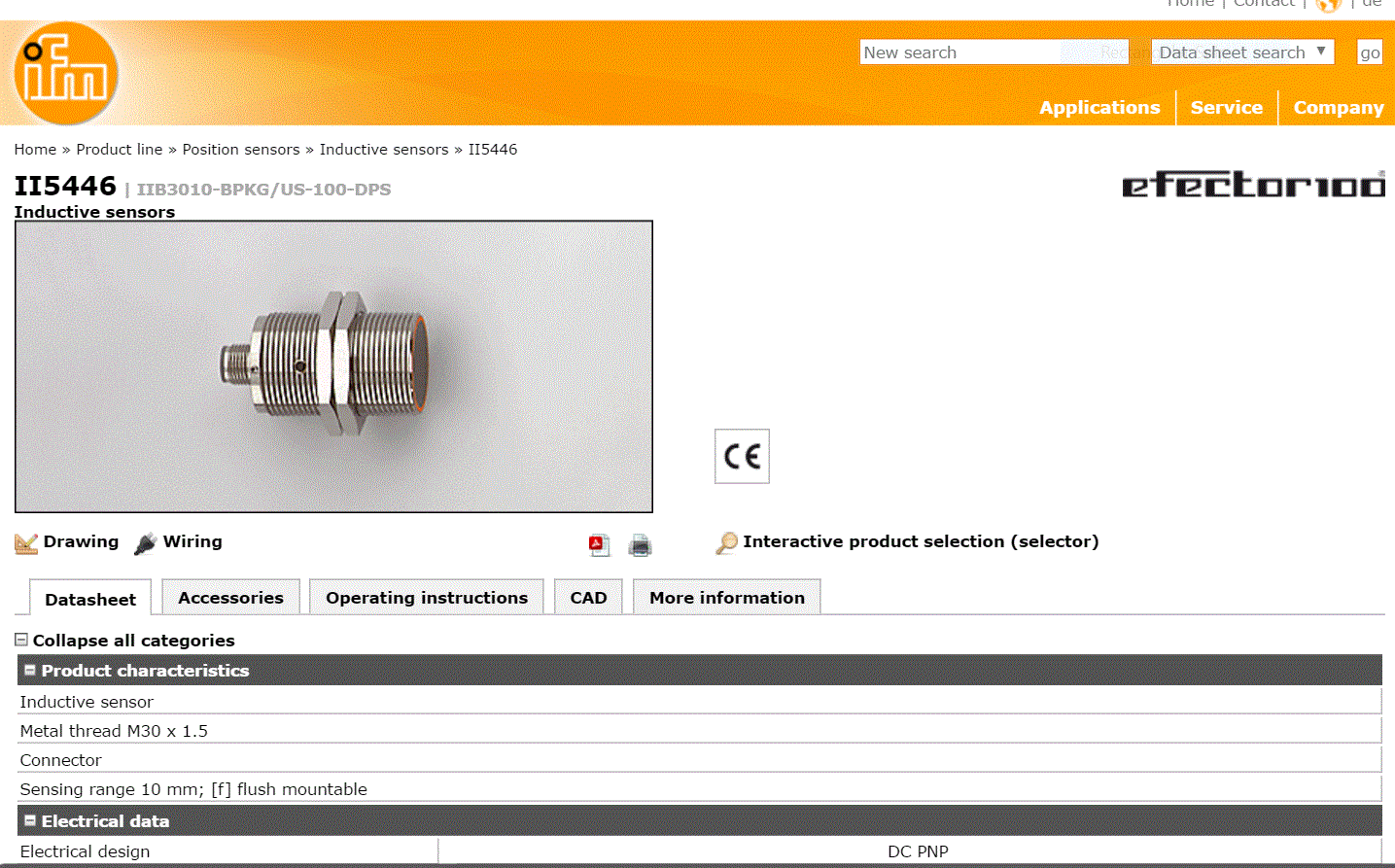Click the large II5446 product heading
Image resolution: width=1395 pixels, height=868 pixels.
pos(65,185)
